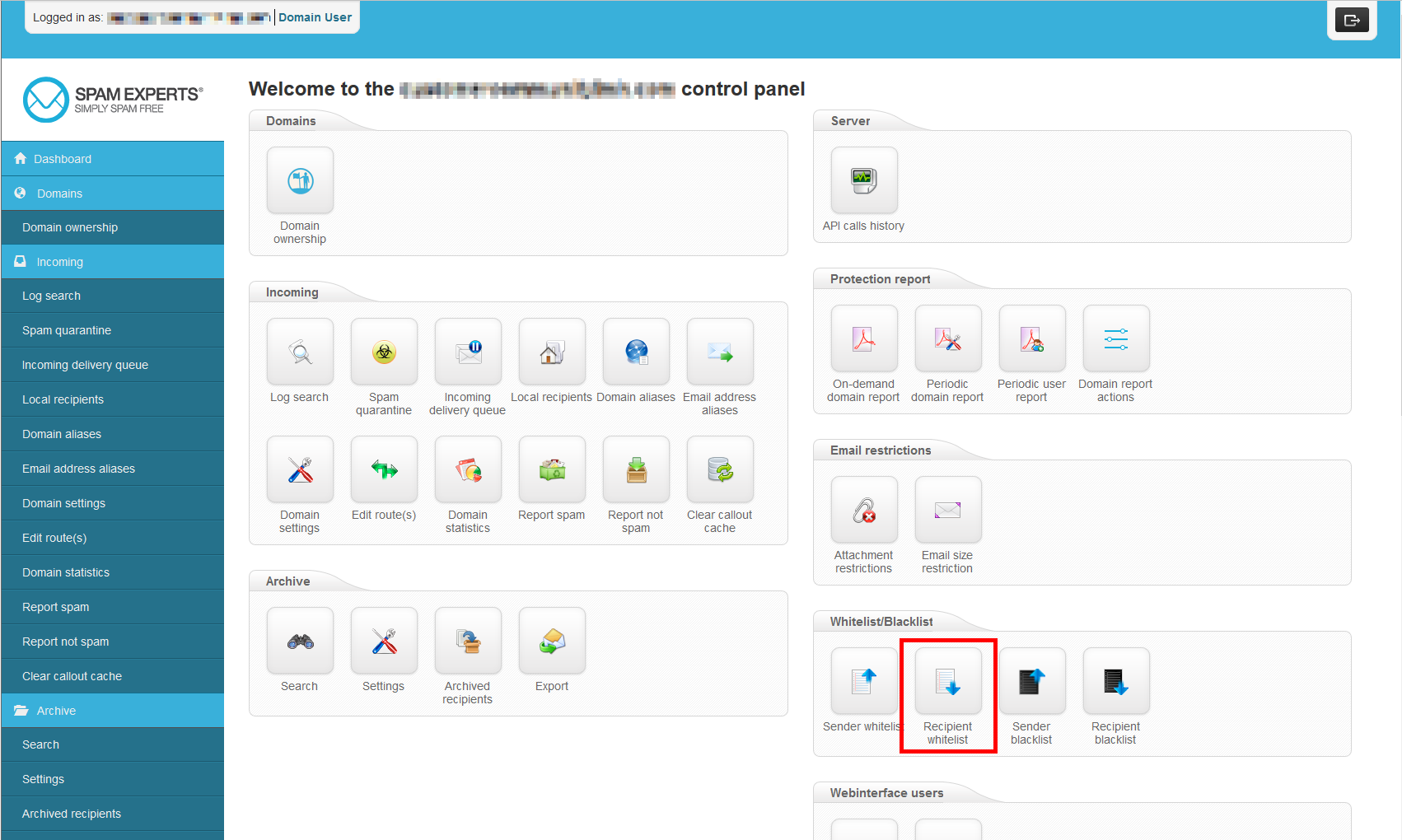1402x840 pixels.
Task: Click the Domain report actions icon
Action: click(x=1116, y=339)
